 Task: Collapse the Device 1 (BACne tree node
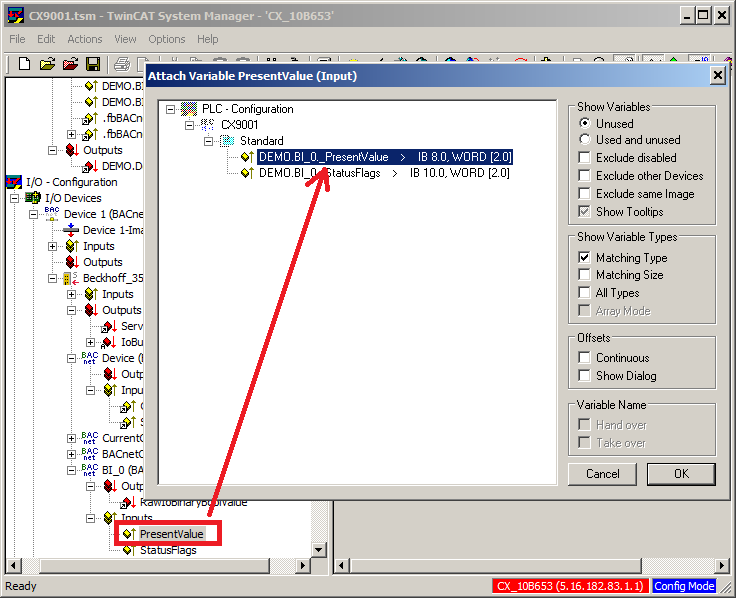(33, 215)
